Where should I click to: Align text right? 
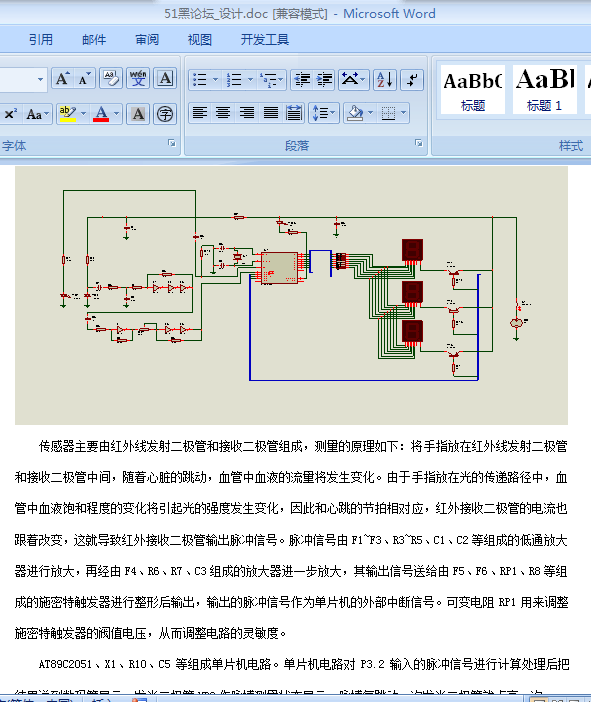coord(247,113)
